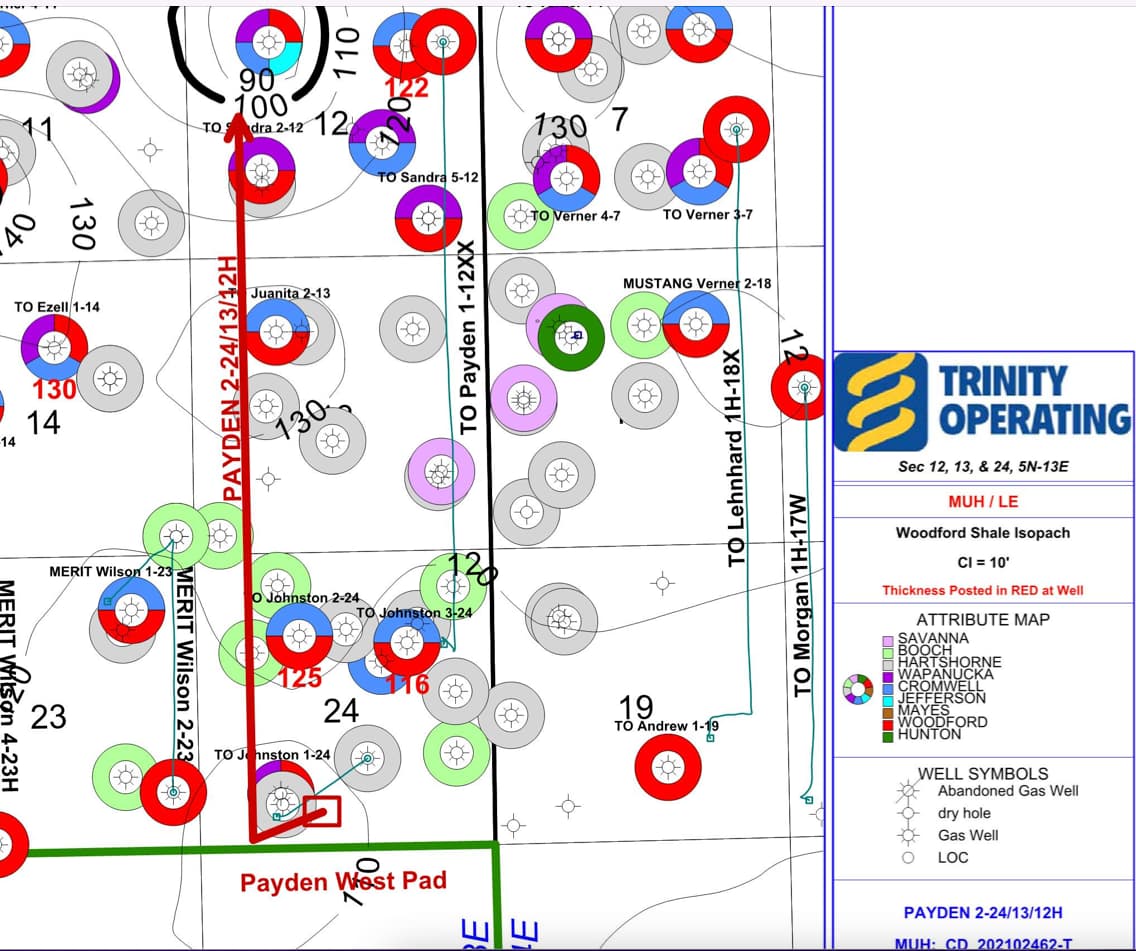Click the 'TO Johnston 3-24' well label
The height and width of the screenshot is (951, 1136).
pyautogui.click(x=414, y=613)
